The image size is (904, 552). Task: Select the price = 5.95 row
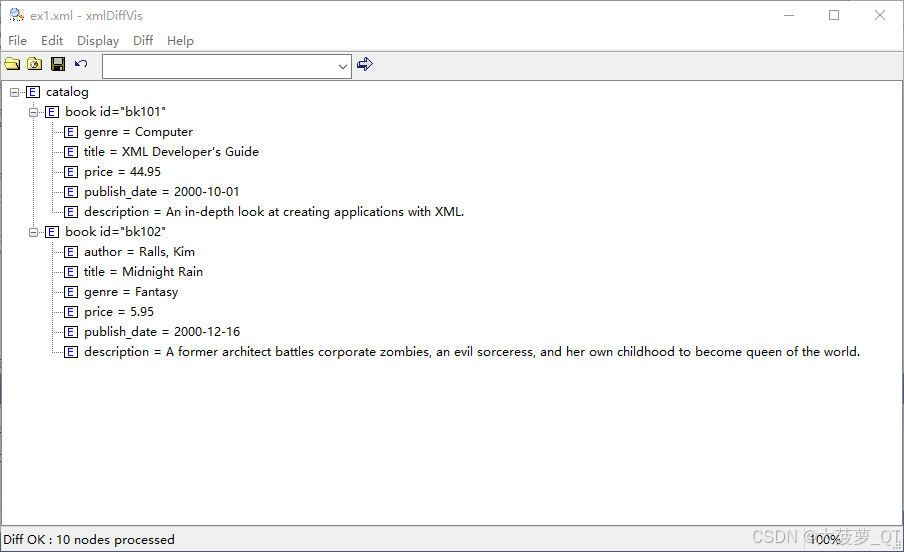pyautogui.click(x=119, y=312)
